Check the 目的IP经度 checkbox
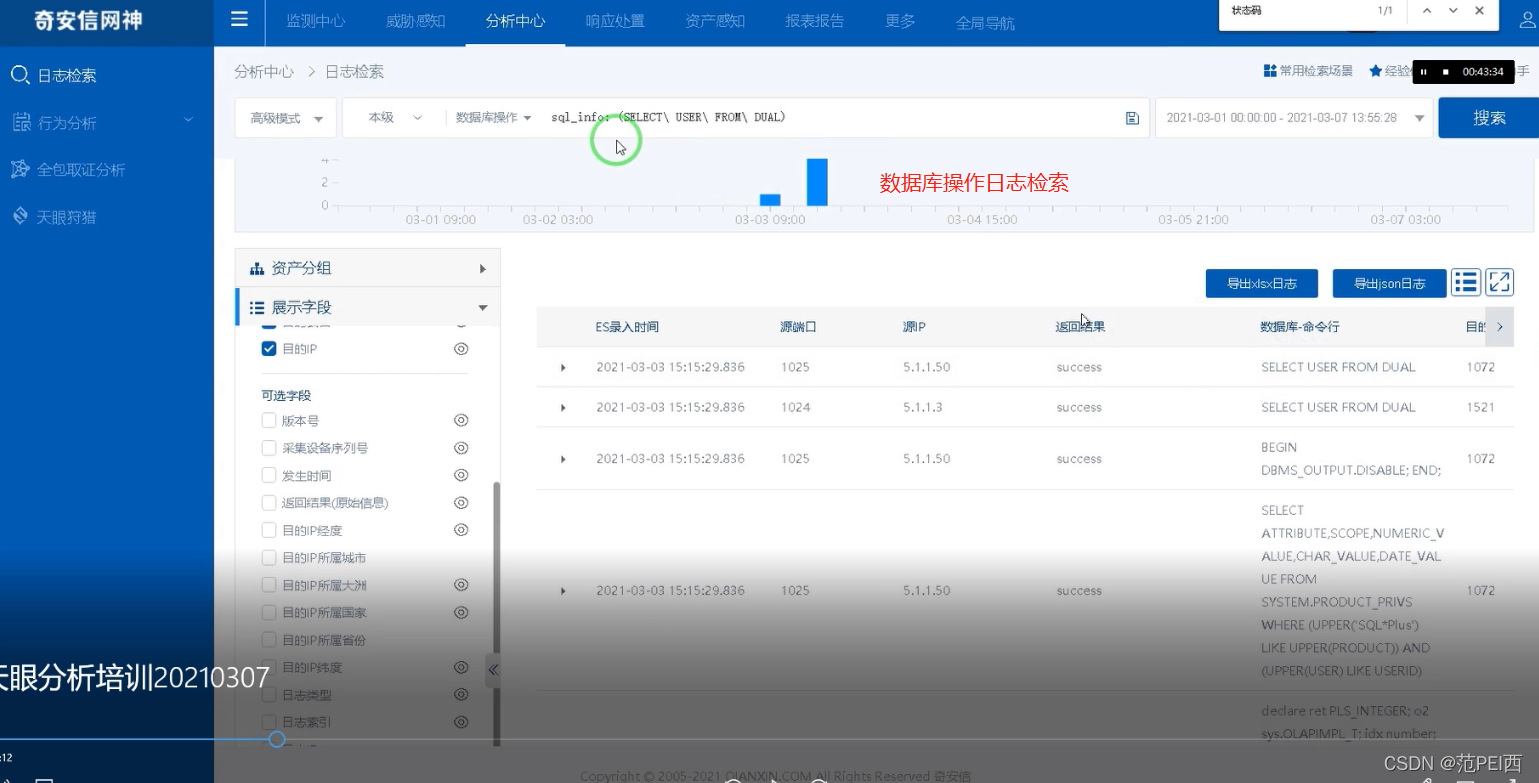 click(269, 530)
